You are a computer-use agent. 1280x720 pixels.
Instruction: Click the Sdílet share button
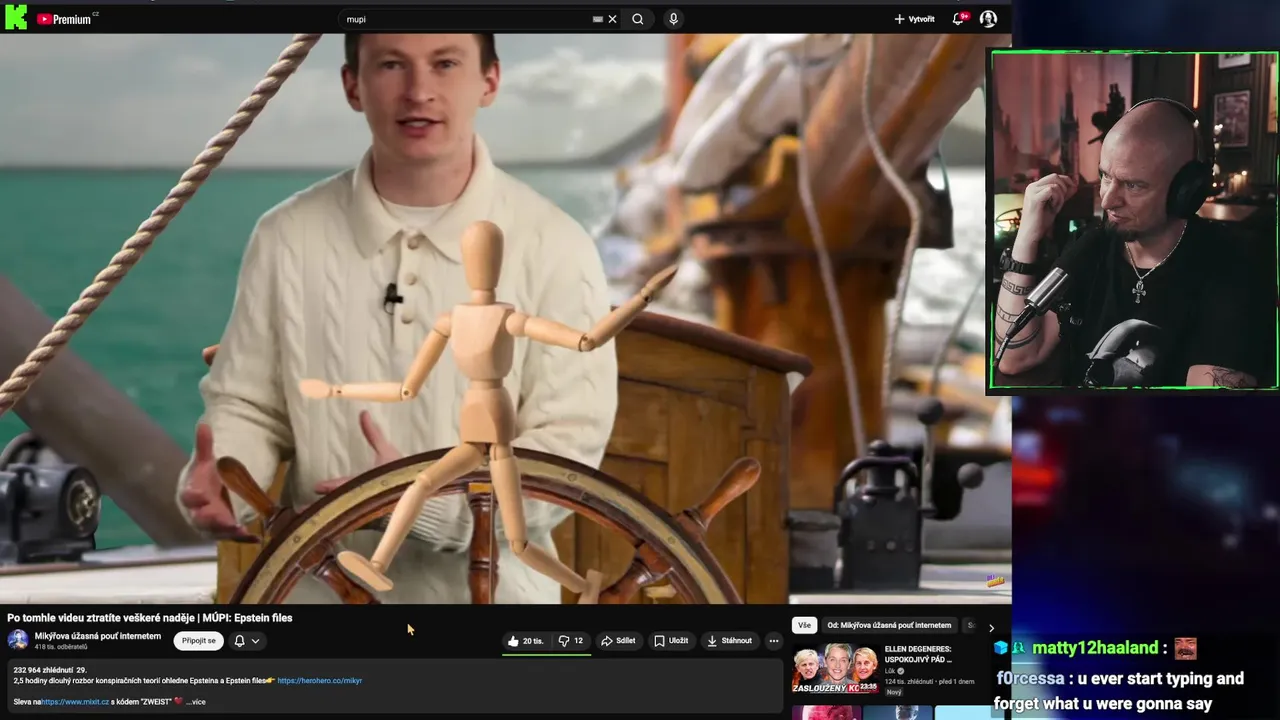pos(618,641)
